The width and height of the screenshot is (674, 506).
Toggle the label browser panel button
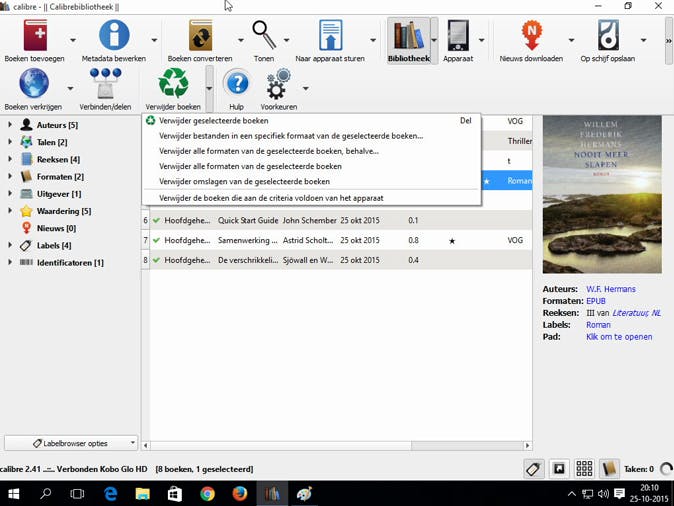point(535,469)
